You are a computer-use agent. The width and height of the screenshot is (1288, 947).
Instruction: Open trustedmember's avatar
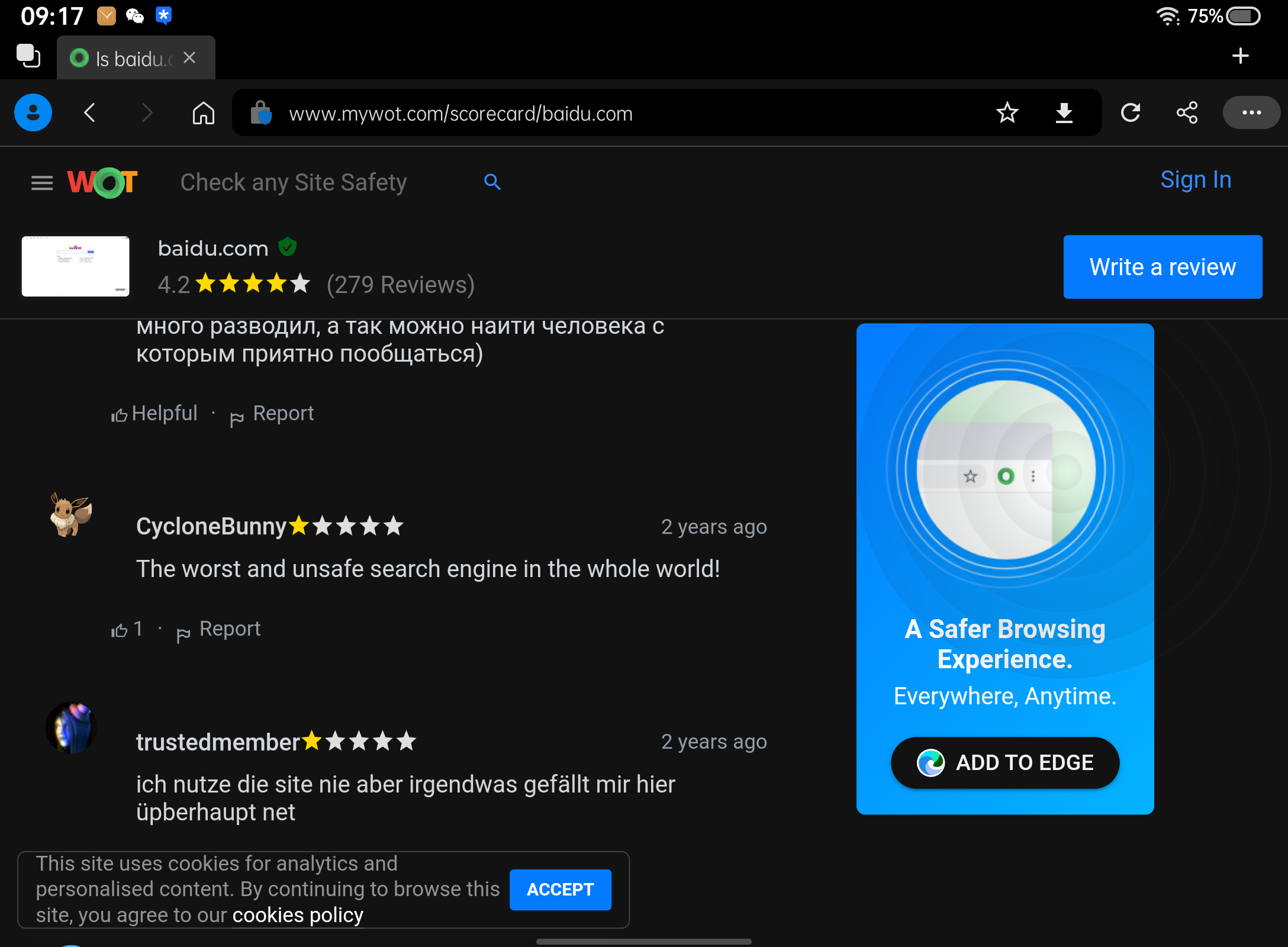tap(71, 728)
